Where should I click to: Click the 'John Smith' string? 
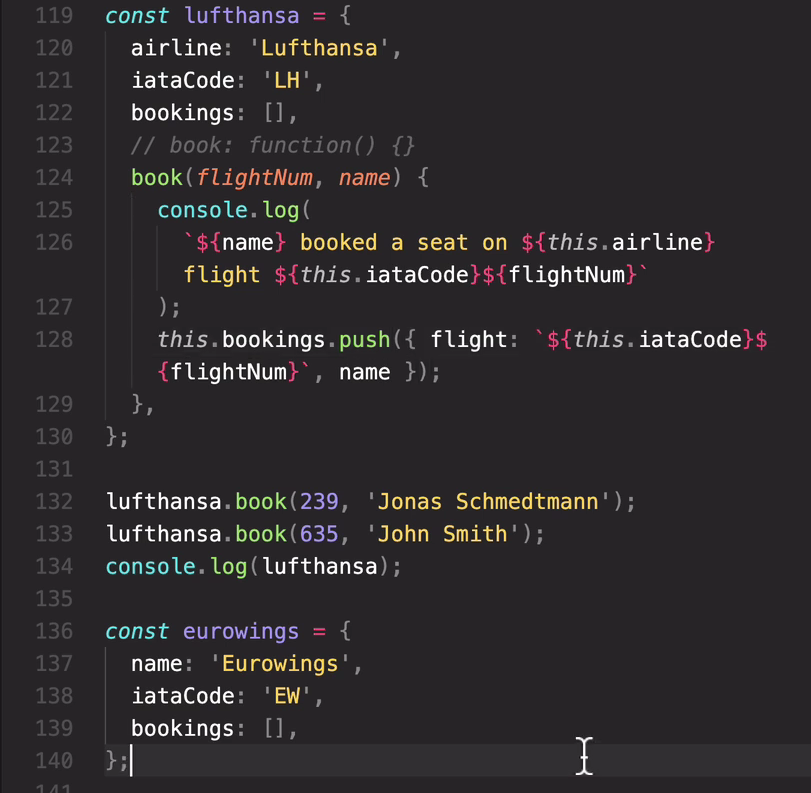coord(442,534)
